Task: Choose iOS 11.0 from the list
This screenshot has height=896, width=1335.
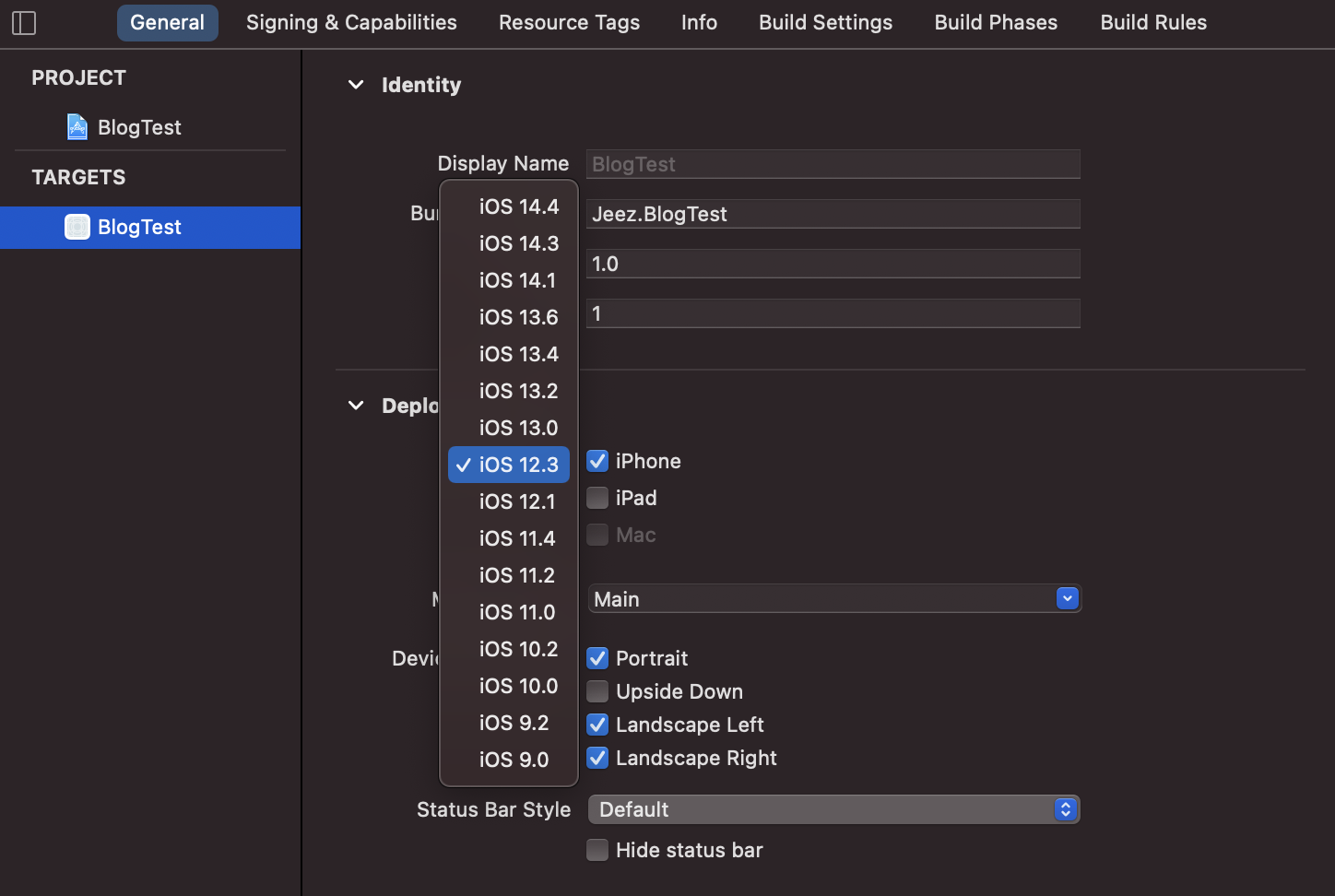Action: click(x=509, y=612)
